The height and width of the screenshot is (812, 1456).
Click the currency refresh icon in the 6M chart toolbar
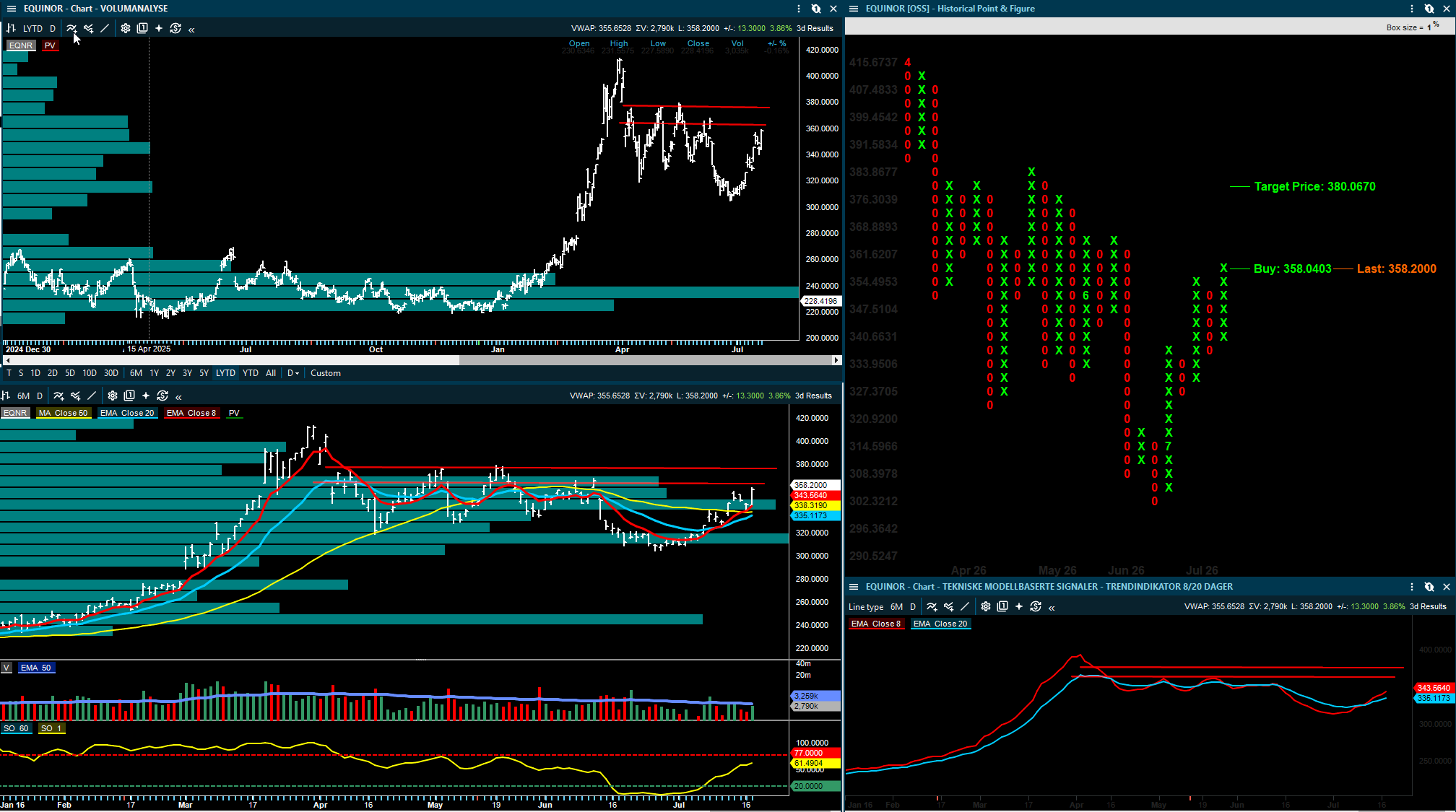162,396
